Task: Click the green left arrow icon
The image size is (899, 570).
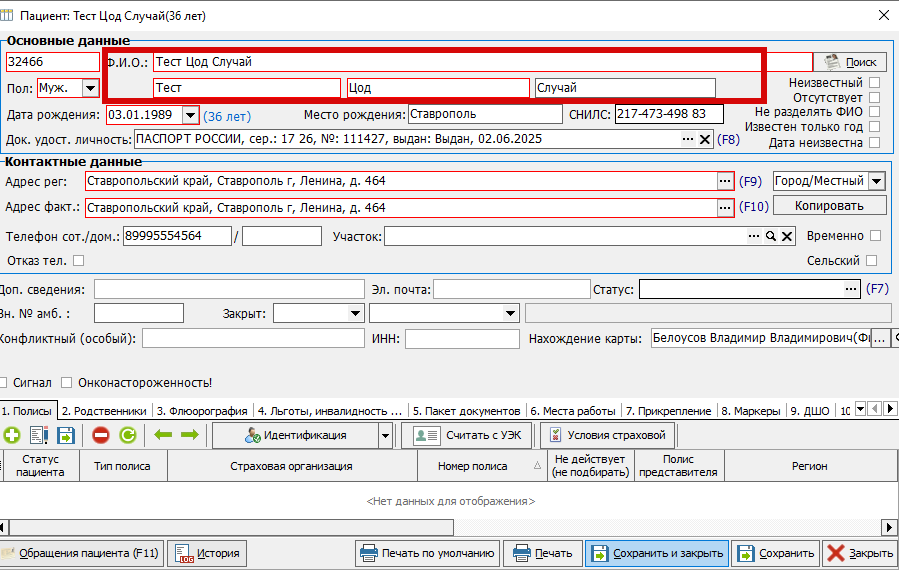Action: coord(163,435)
